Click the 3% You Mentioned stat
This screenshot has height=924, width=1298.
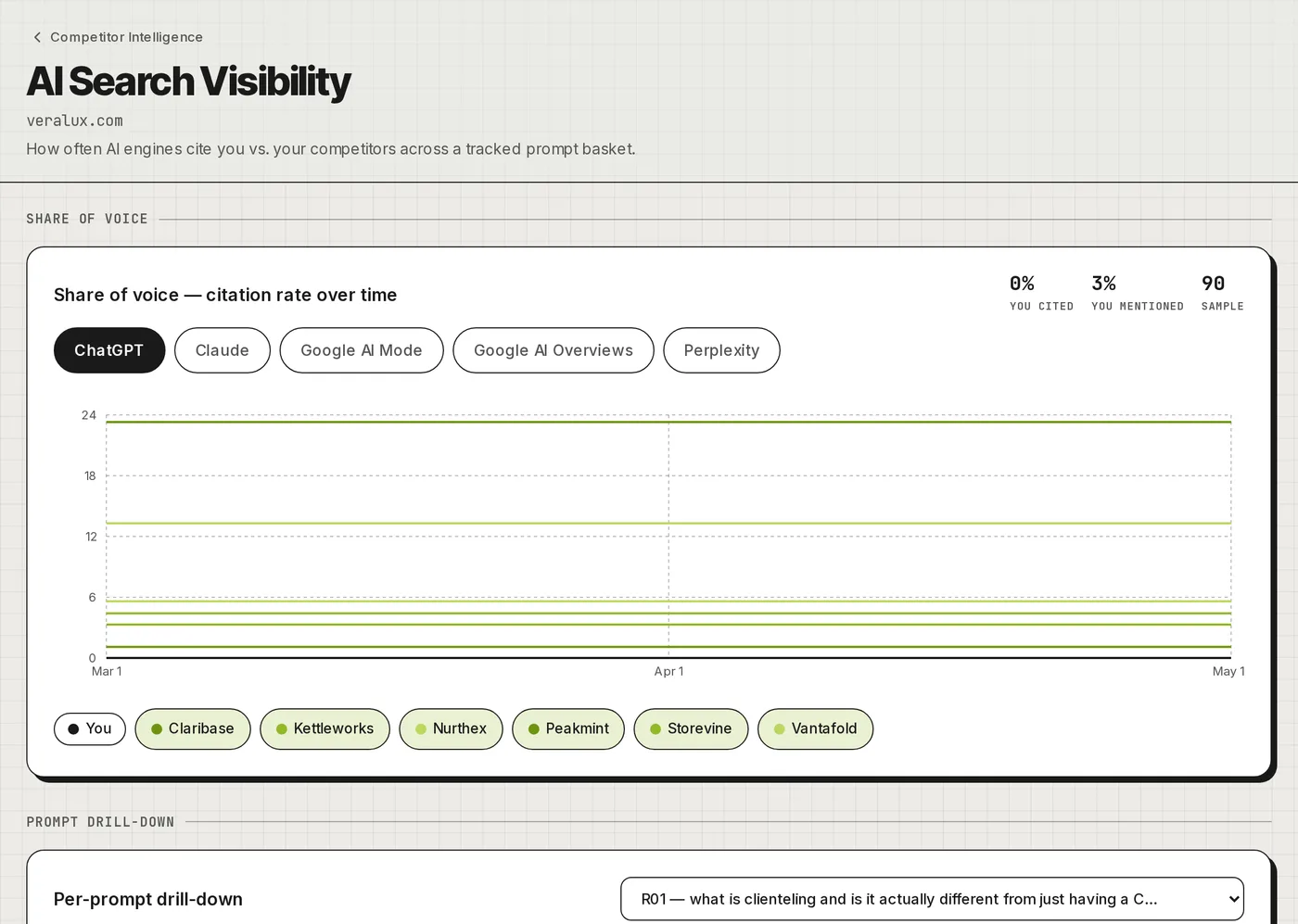[x=1137, y=293]
